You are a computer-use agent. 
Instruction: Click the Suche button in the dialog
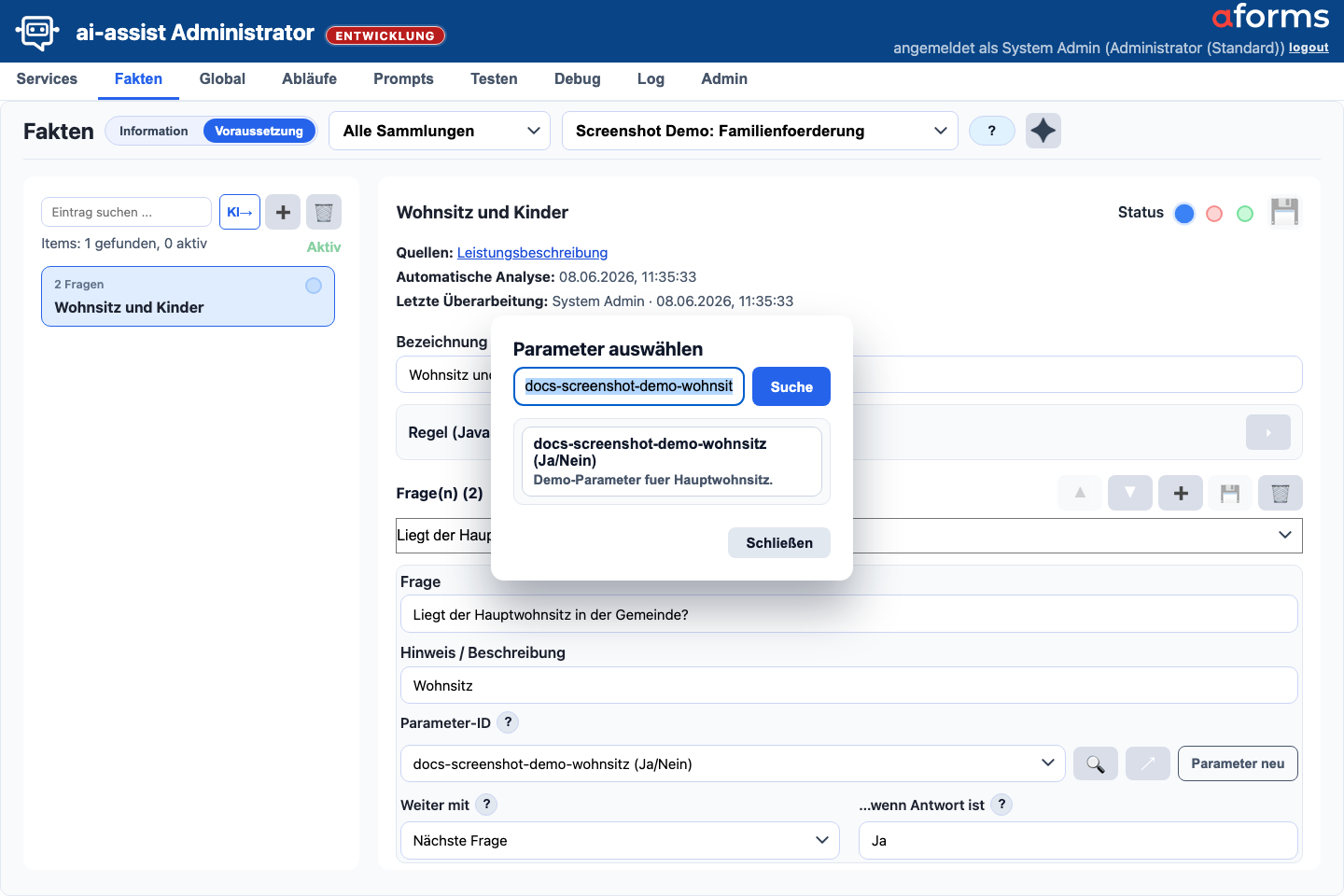[791, 386]
